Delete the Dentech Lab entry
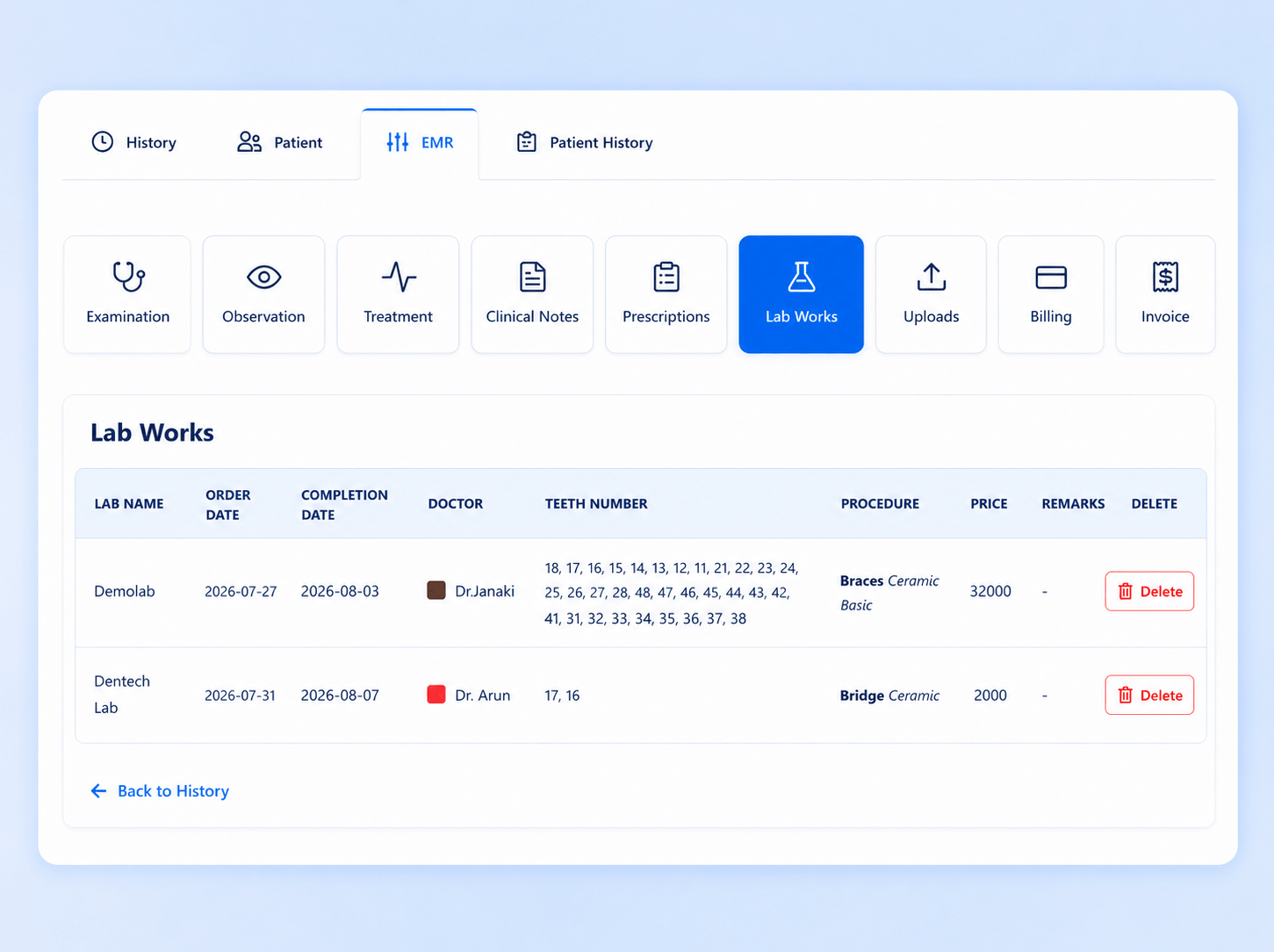This screenshot has width=1274, height=952. tap(1149, 695)
